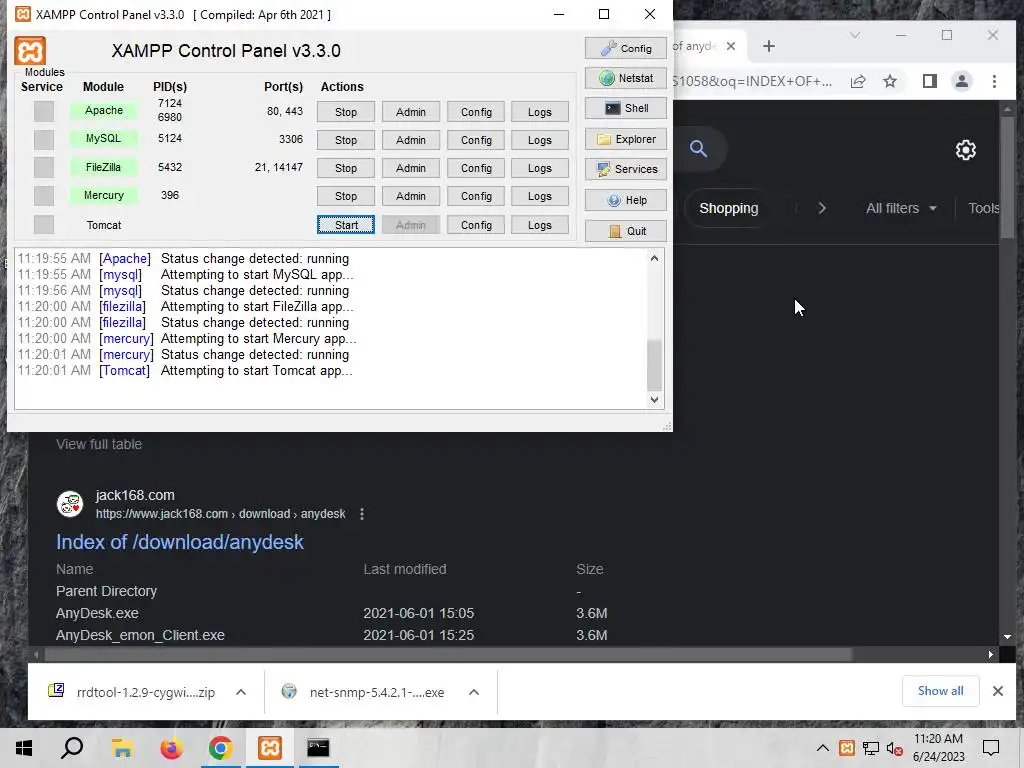The height and width of the screenshot is (768, 1024).
Task: Show more search filter tabs with the right arrow
Action: pos(822,208)
